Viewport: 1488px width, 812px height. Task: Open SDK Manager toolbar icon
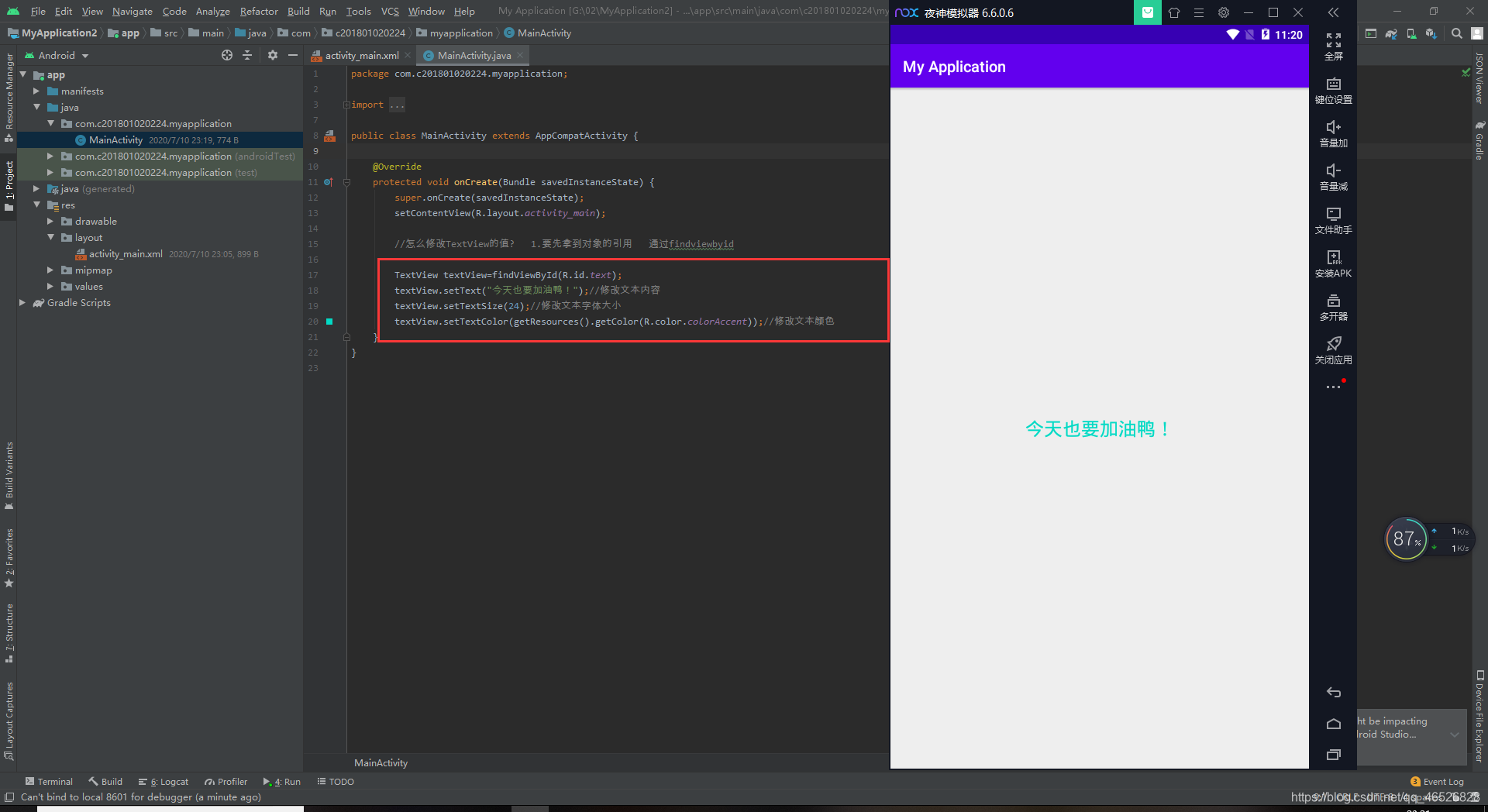(x=1431, y=33)
